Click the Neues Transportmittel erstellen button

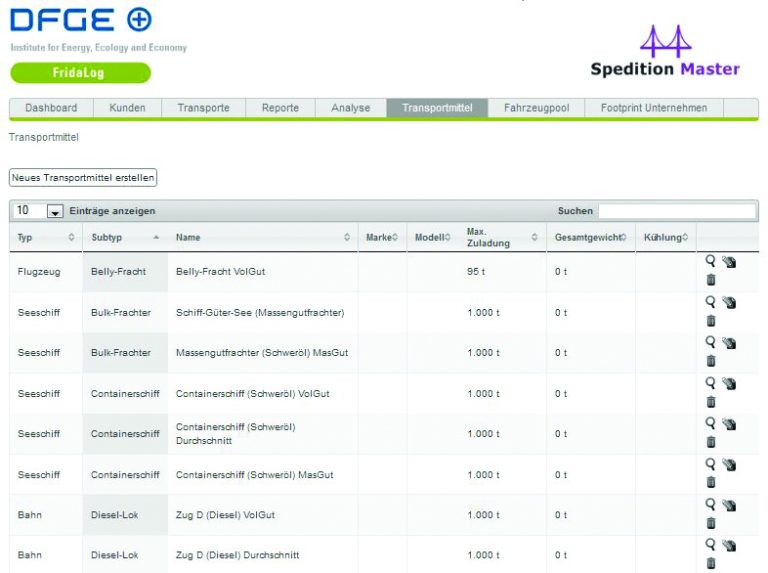(83, 177)
